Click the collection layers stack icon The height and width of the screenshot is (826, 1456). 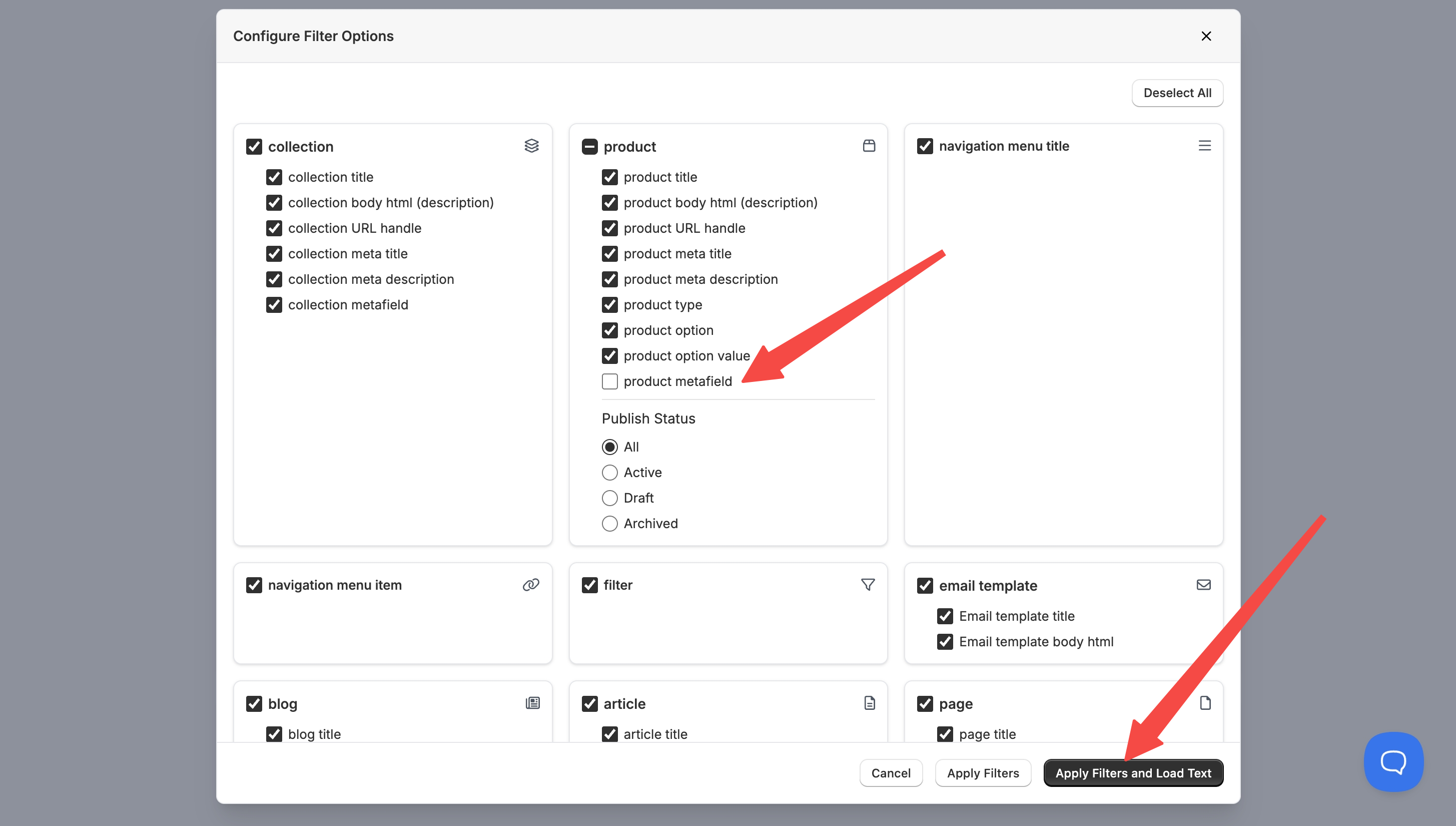pos(531,146)
